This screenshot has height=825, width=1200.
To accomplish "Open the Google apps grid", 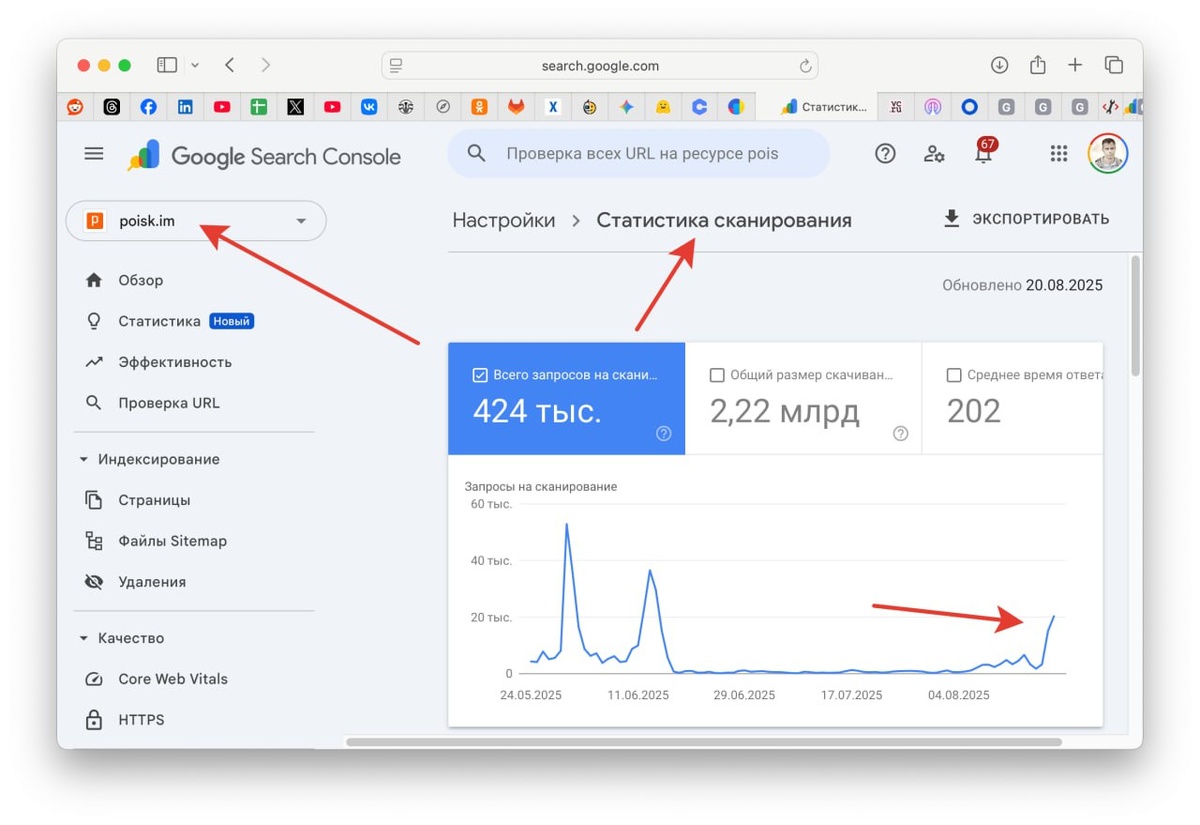I will (1059, 154).
